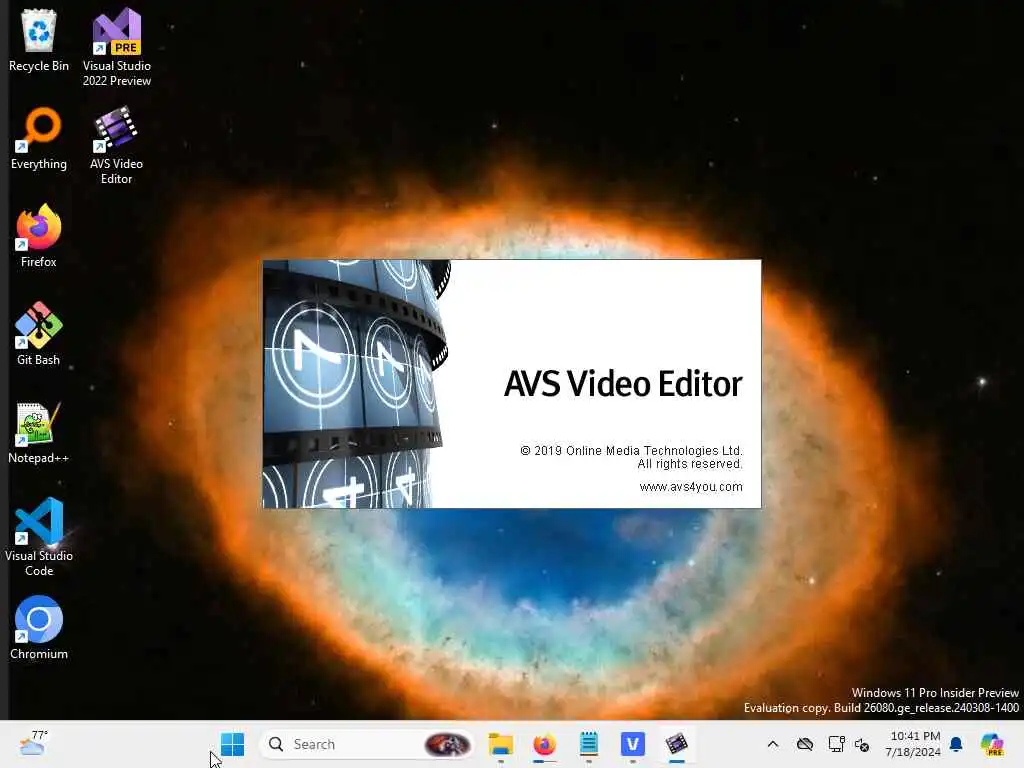
Task: Select the Firefox desktop shortcut
Action: [39, 236]
